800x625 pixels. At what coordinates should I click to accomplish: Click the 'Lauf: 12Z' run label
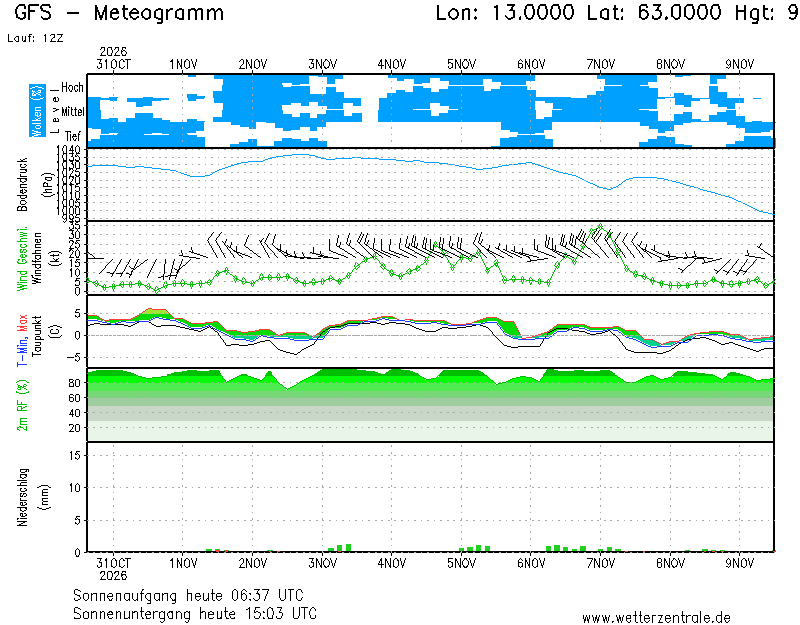(35, 38)
